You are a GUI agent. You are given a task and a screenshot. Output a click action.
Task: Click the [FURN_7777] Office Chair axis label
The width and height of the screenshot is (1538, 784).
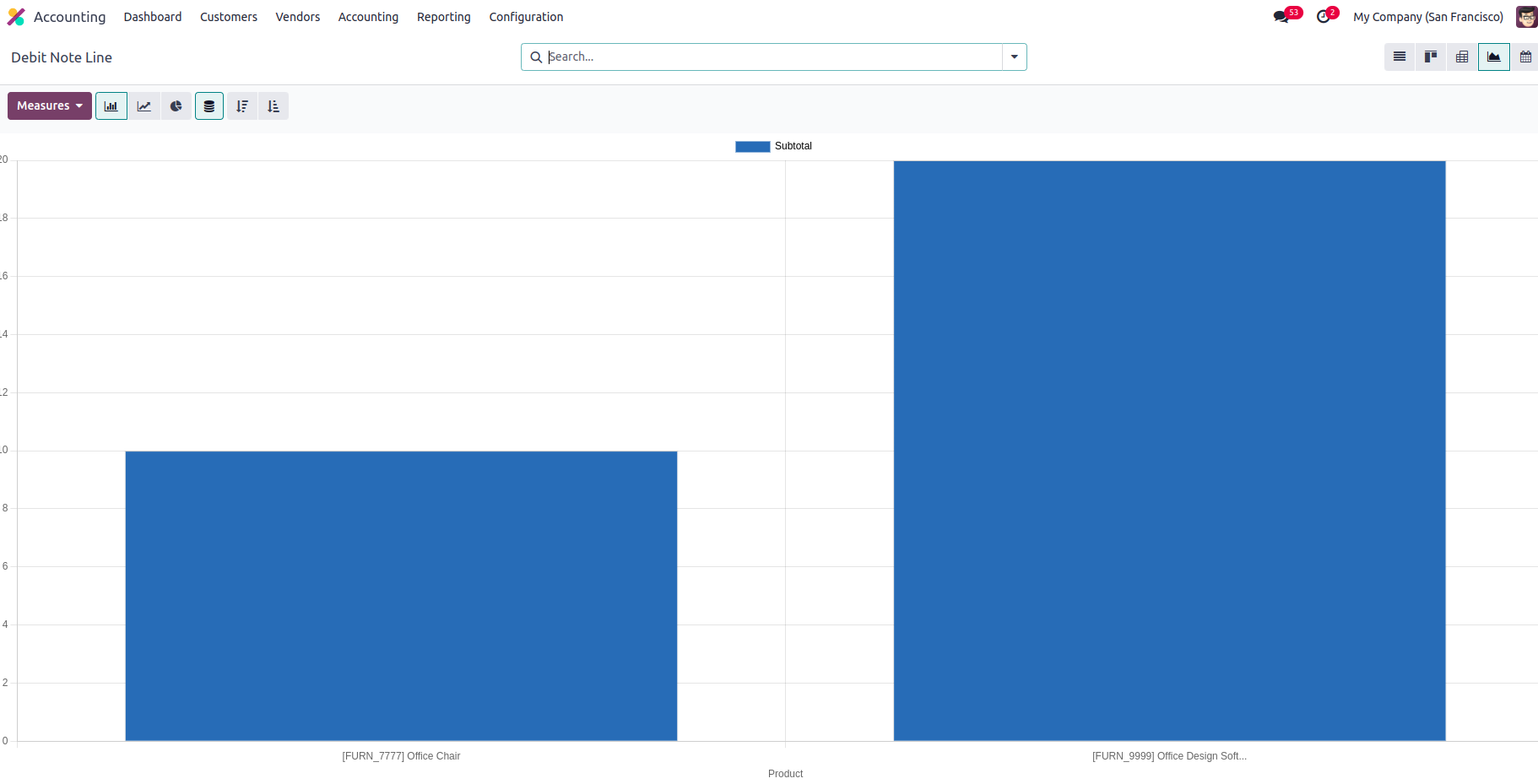coord(401,756)
